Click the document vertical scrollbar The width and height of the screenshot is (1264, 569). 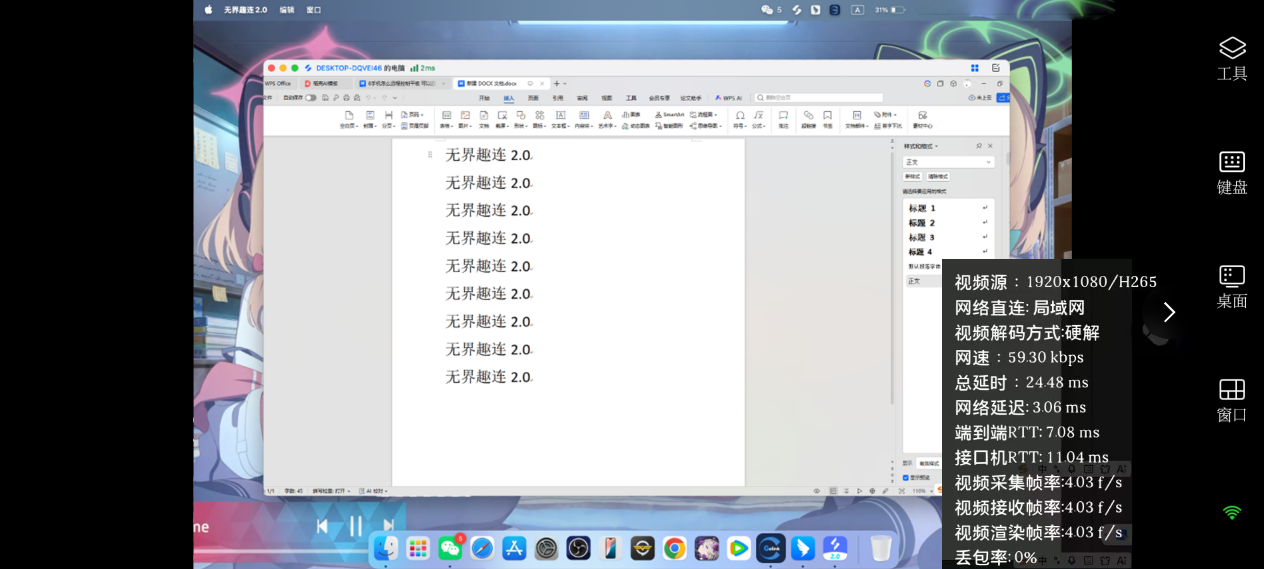(891, 280)
